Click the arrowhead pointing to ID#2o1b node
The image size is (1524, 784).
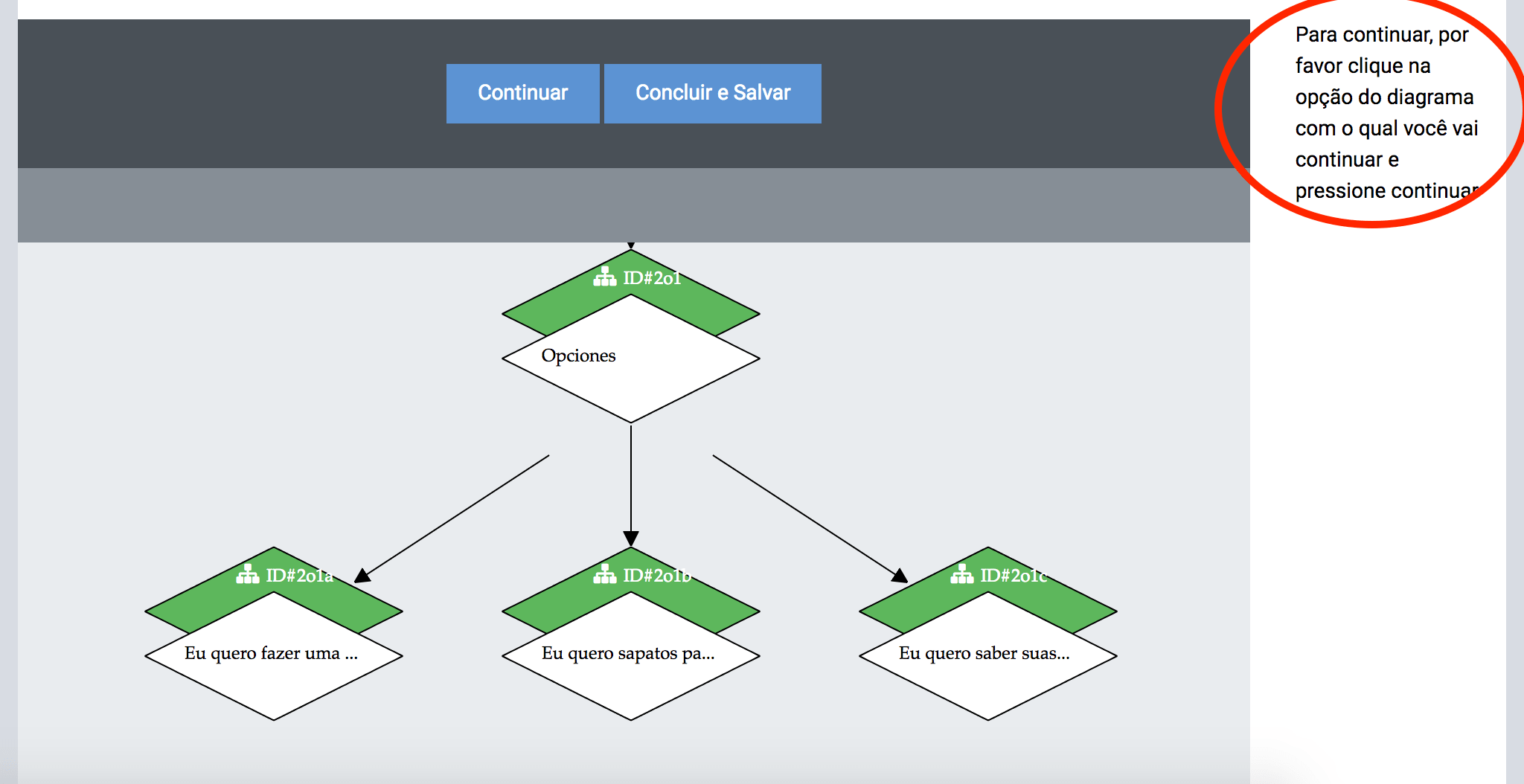click(x=631, y=539)
